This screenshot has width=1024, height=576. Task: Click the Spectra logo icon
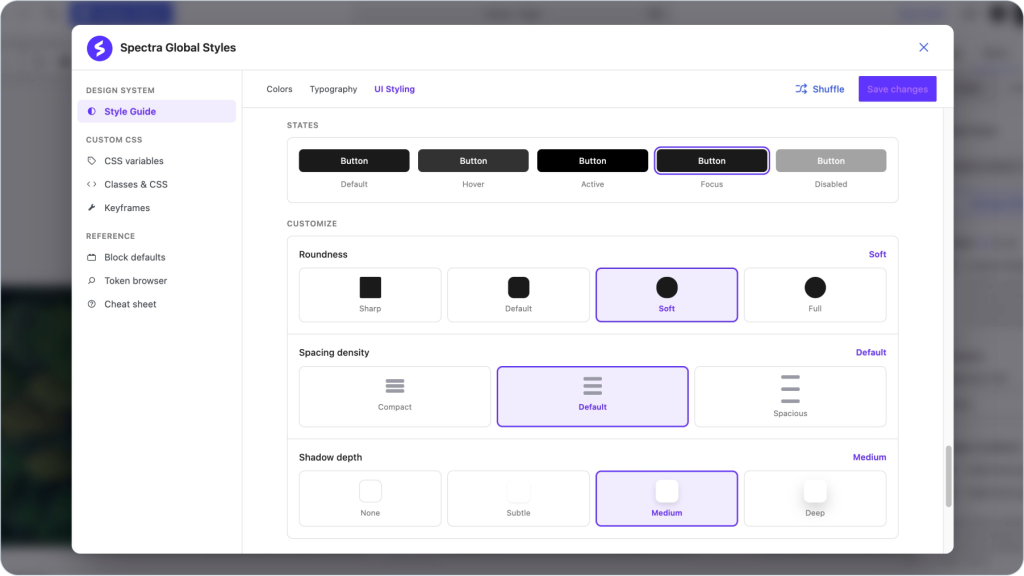(99, 48)
